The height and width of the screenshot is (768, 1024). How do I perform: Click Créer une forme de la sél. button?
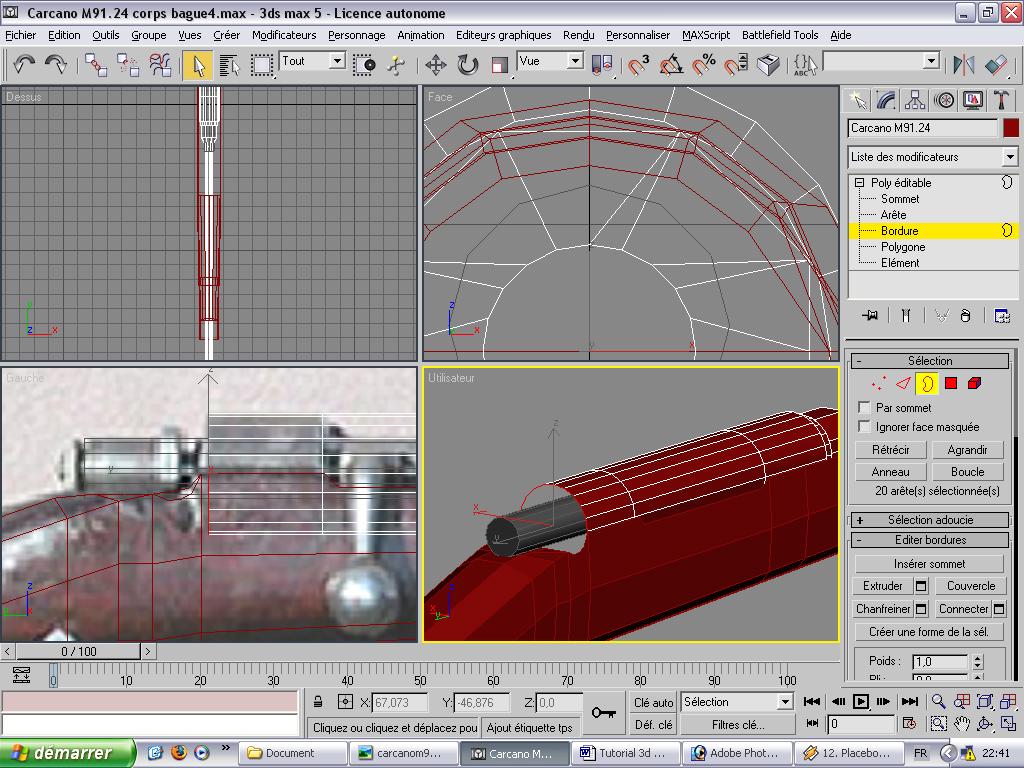[x=929, y=632]
